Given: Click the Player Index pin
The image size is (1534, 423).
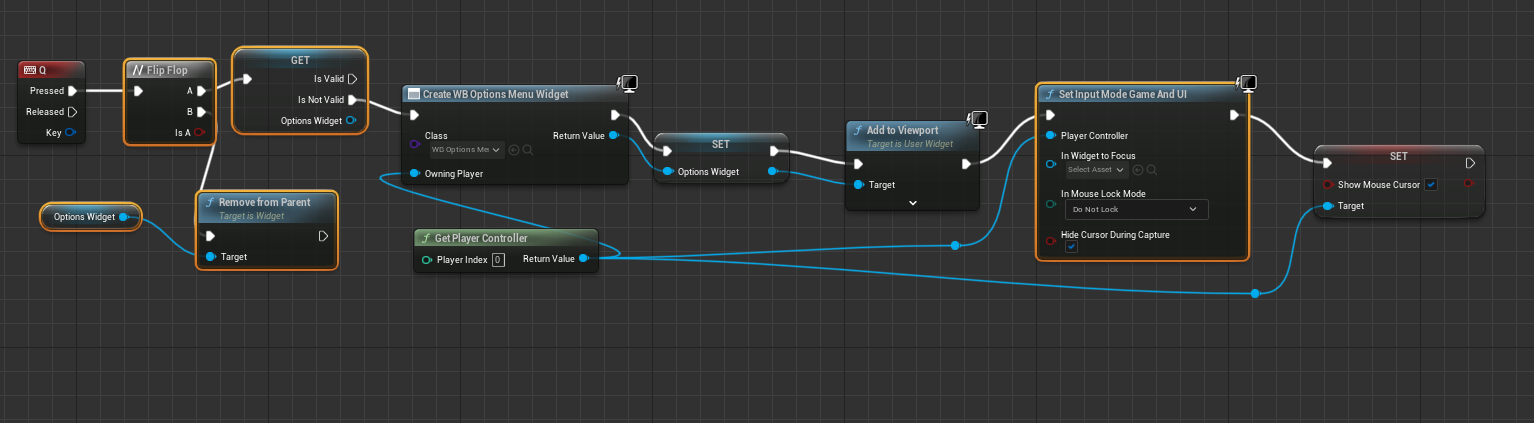Looking at the screenshot, I should (x=427, y=259).
